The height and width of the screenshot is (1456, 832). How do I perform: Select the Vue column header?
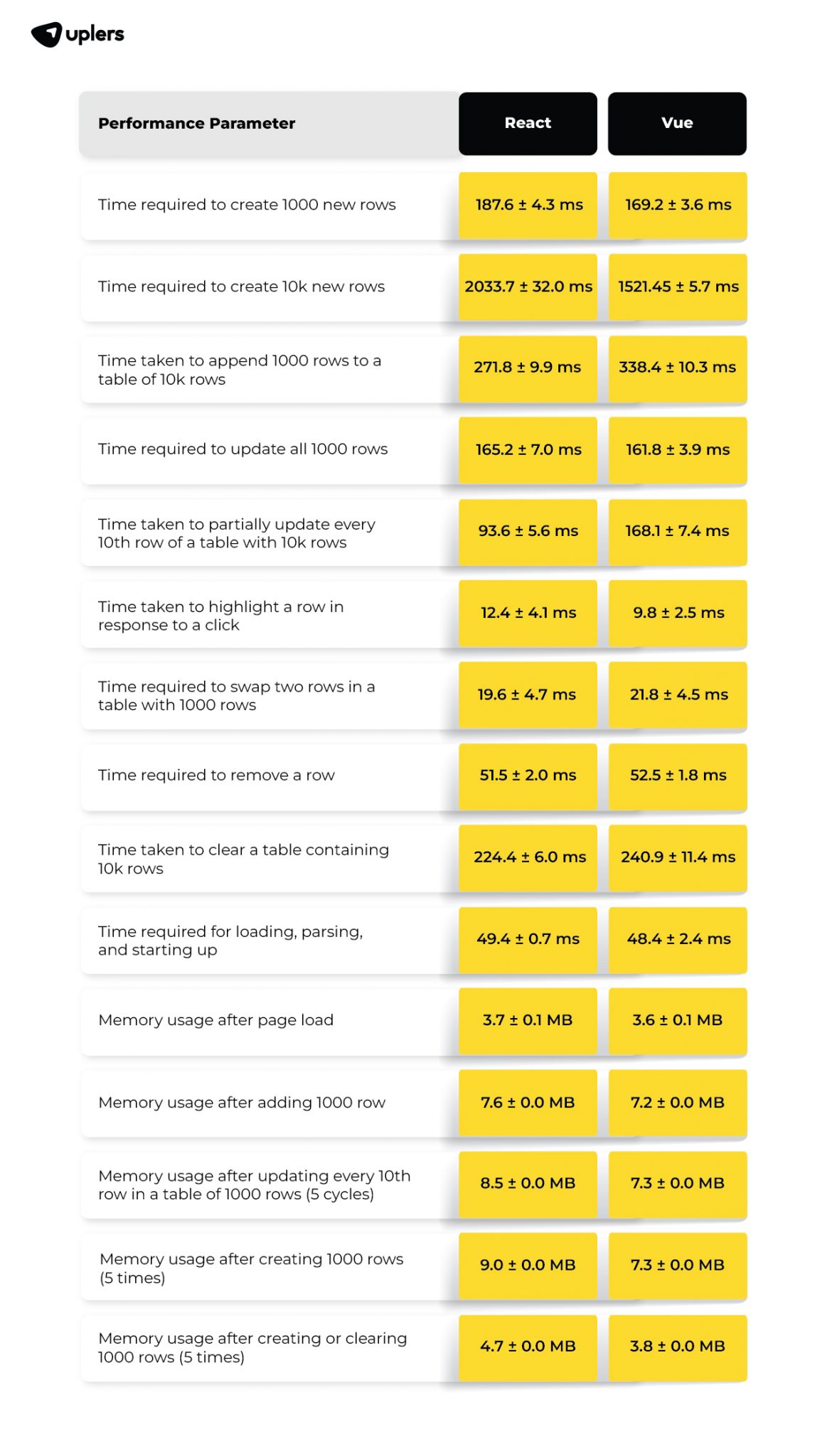677,123
